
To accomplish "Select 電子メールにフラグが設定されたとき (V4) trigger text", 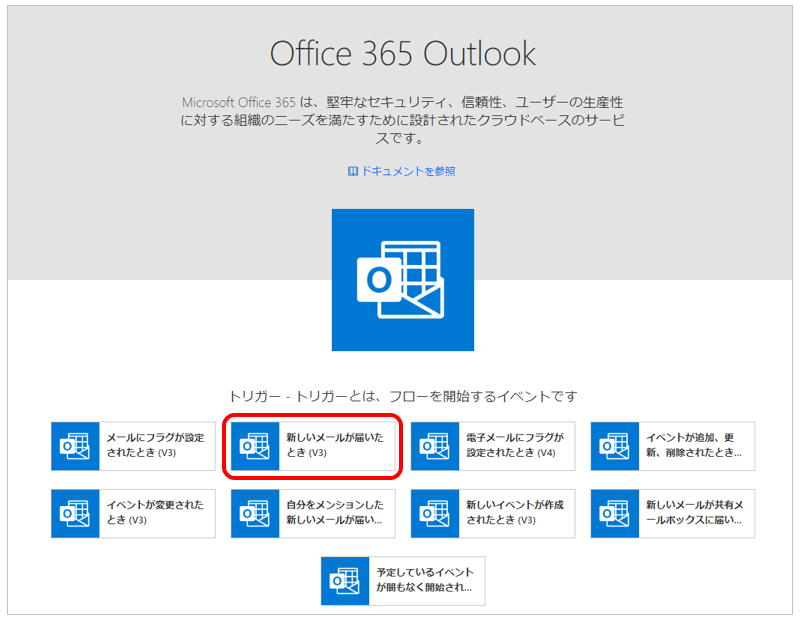I will (x=515, y=445).
